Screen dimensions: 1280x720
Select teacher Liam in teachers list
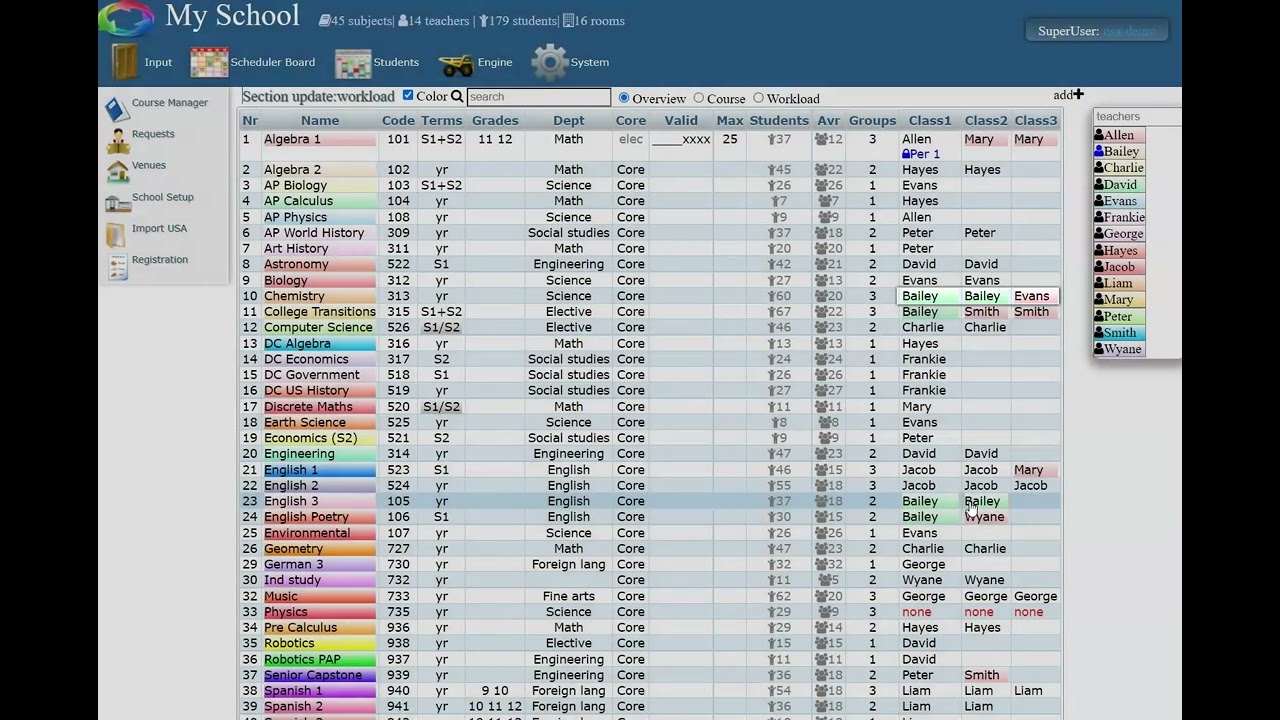(1118, 283)
